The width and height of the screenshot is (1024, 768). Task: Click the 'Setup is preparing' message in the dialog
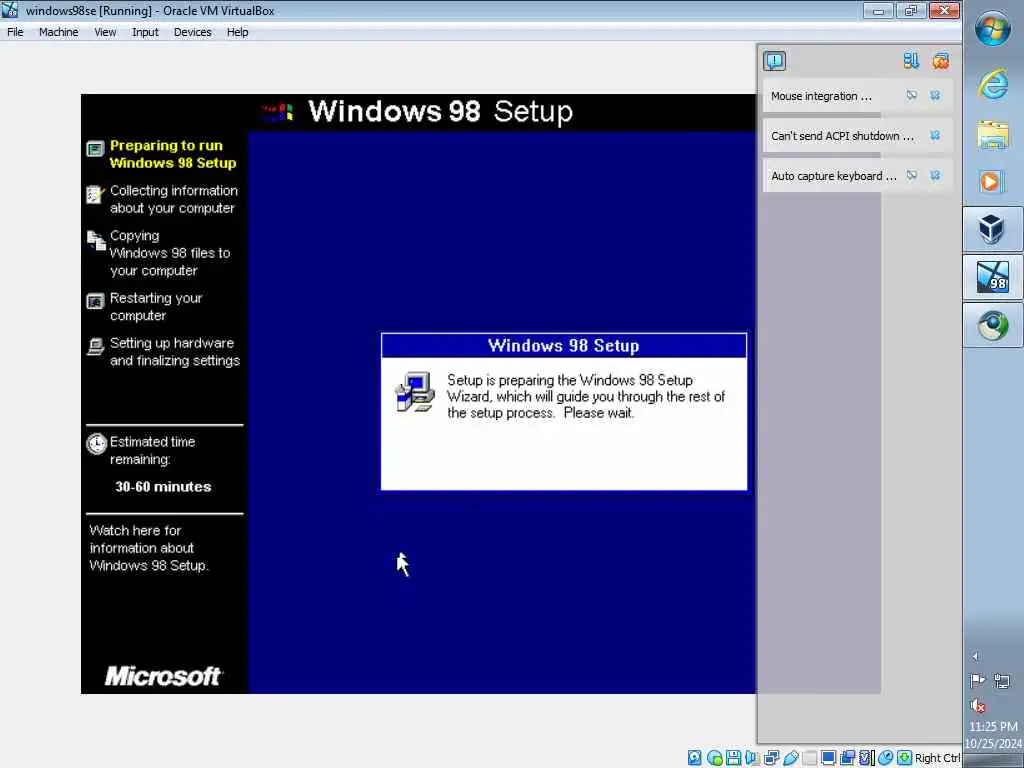pos(586,396)
